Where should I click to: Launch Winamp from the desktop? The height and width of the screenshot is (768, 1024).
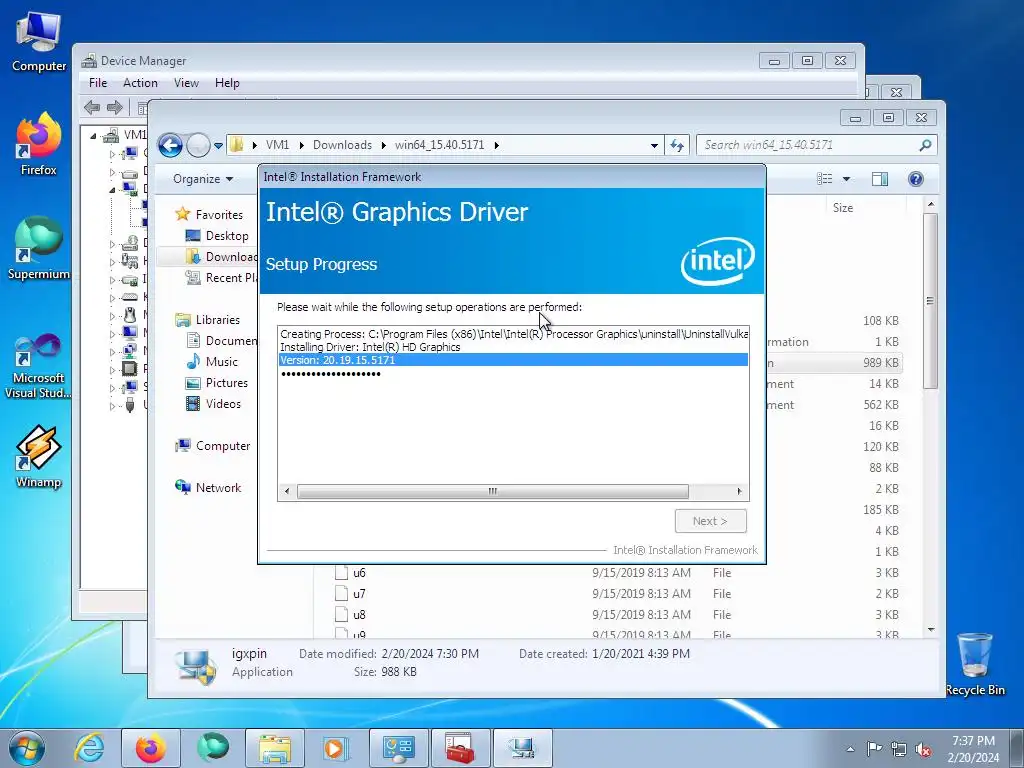pyautogui.click(x=39, y=456)
